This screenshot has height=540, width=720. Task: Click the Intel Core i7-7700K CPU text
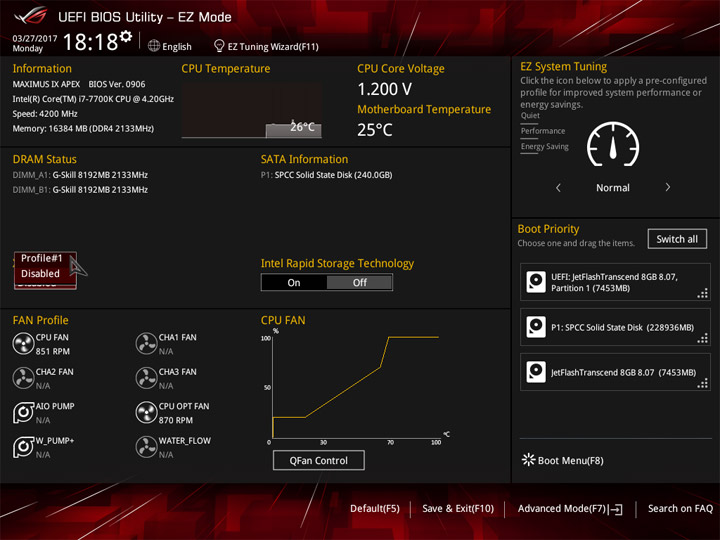point(93,99)
